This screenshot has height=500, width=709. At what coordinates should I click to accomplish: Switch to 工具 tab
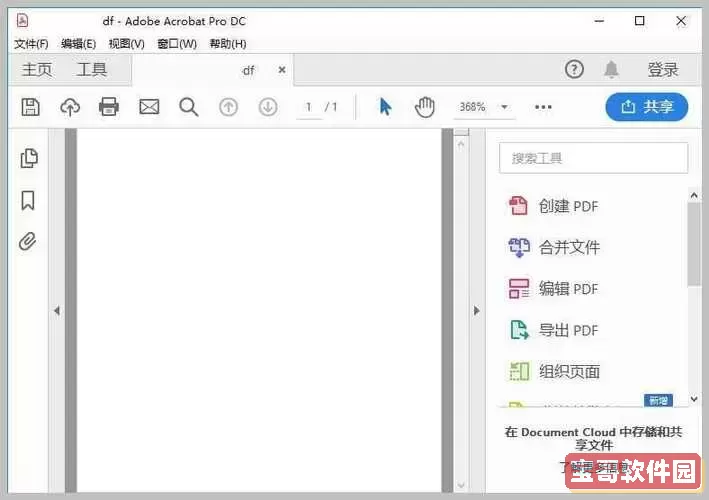[x=92, y=70]
